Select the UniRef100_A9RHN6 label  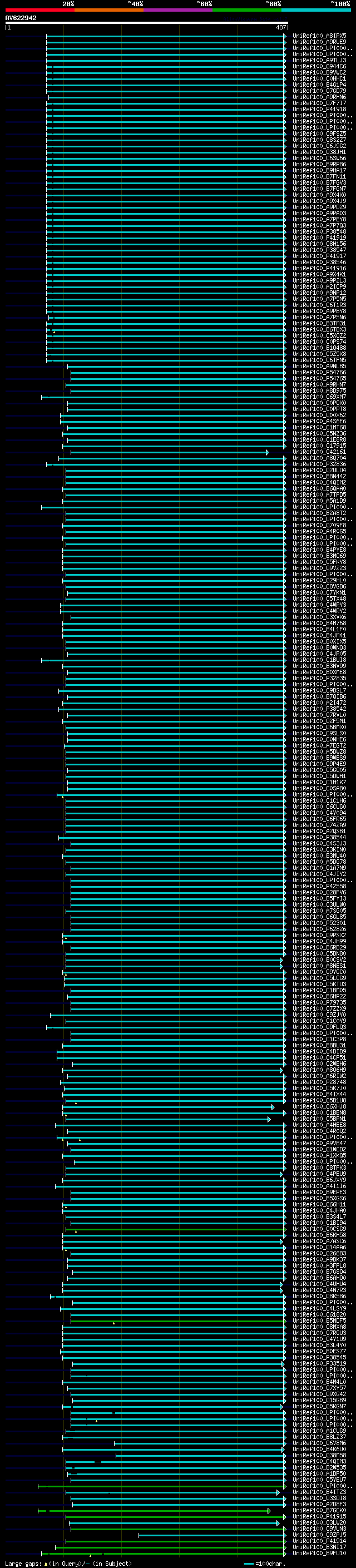click(319, 97)
